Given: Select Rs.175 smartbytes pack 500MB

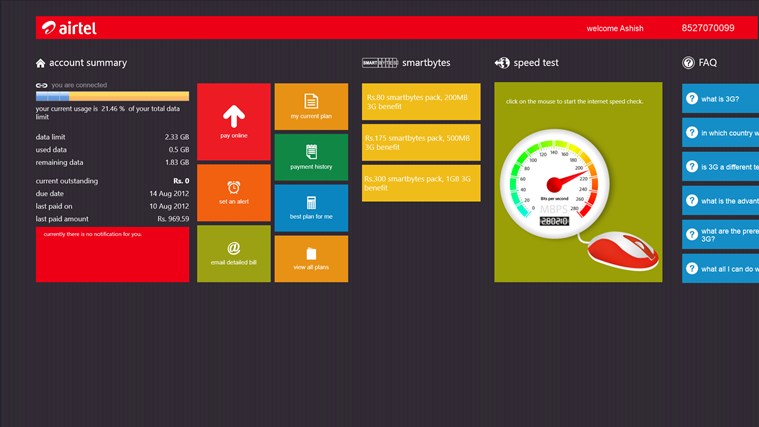Looking at the screenshot, I should 421,142.
